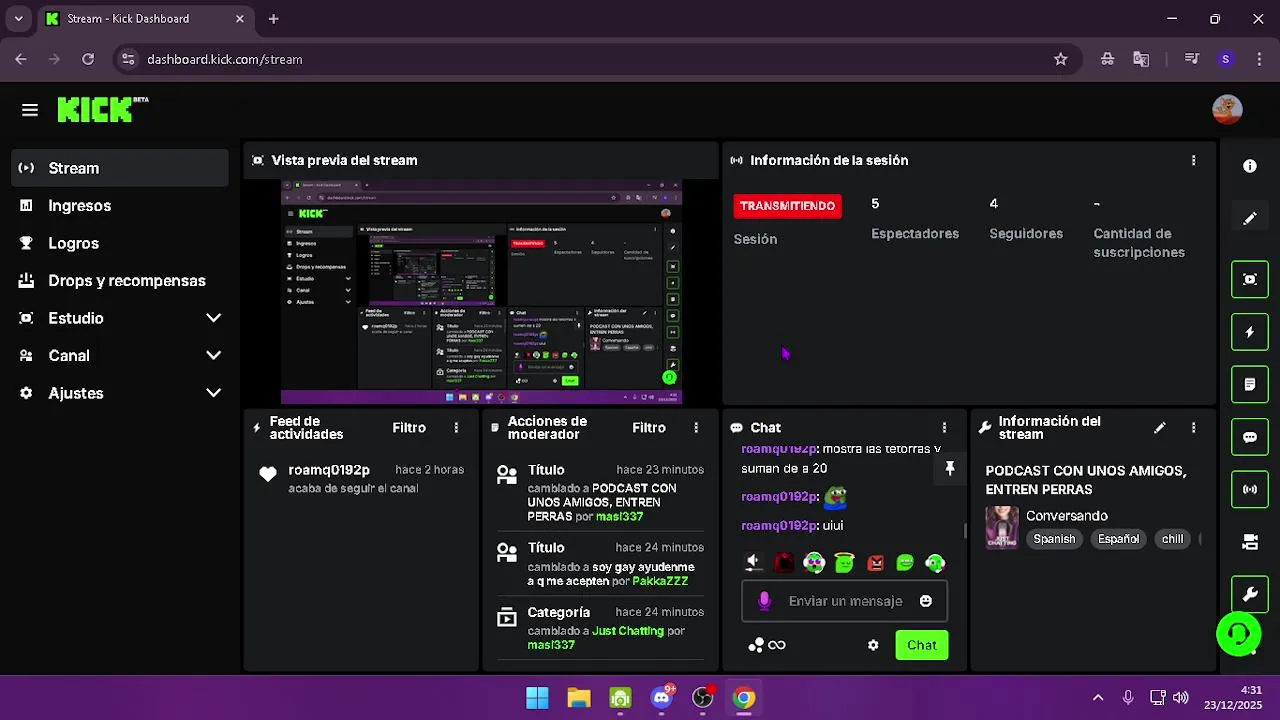
Task: Open three-dot menu for Información del stream
Action: [1193, 427]
